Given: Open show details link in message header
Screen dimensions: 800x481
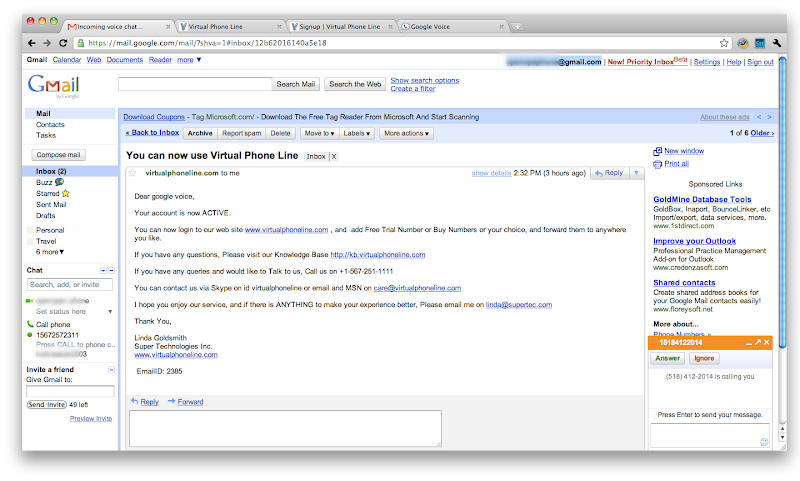Looking at the screenshot, I should click(x=491, y=173).
